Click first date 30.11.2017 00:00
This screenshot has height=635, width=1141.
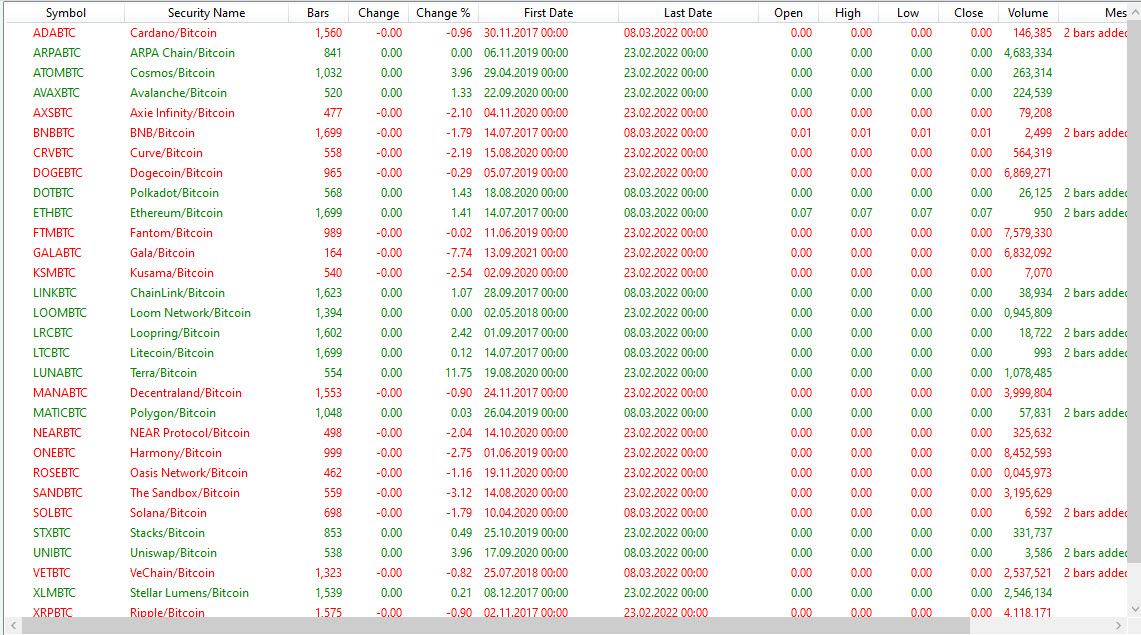(x=525, y=33)
